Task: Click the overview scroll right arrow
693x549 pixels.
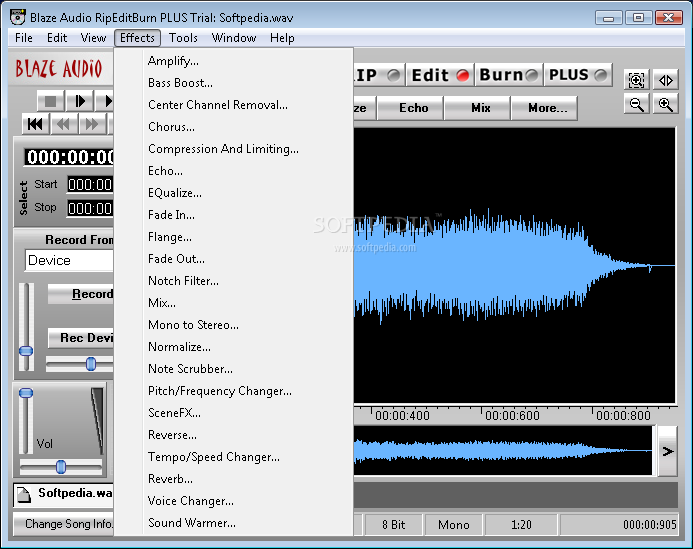Action: [667, 451]
